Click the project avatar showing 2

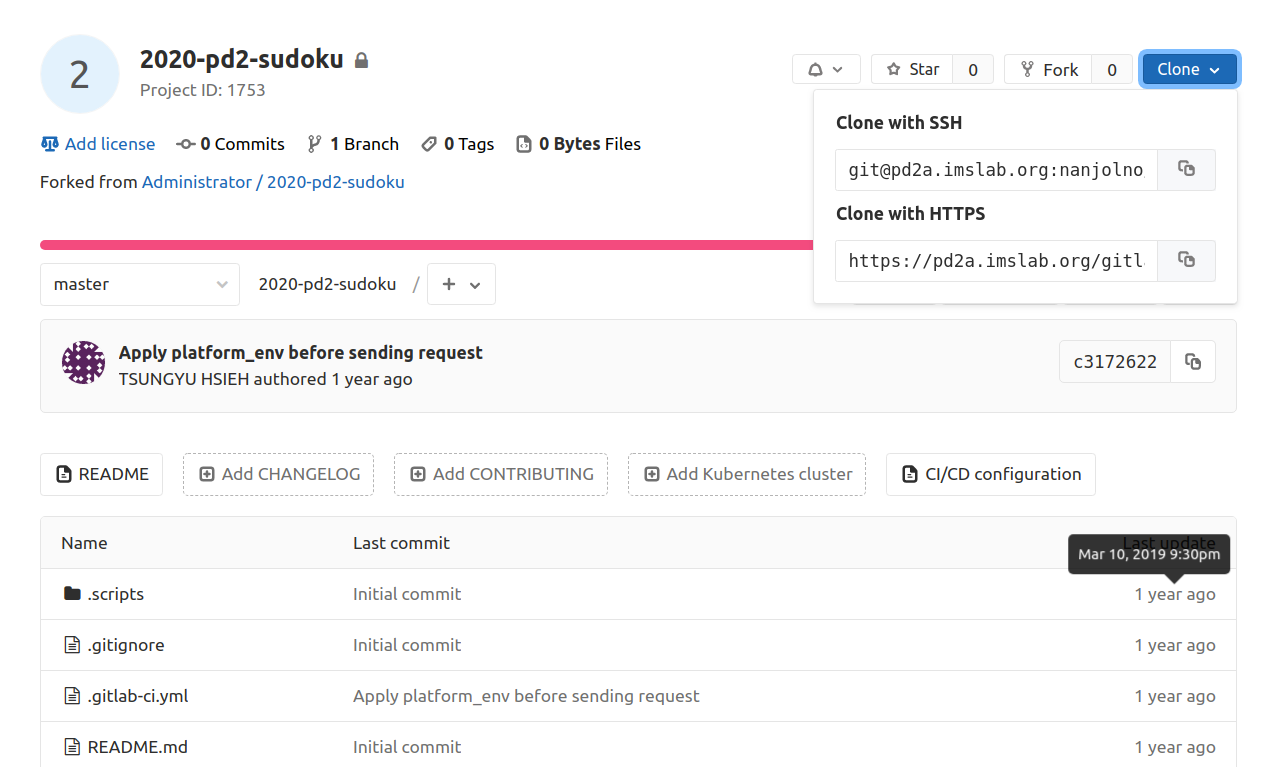tap(80, 74)
